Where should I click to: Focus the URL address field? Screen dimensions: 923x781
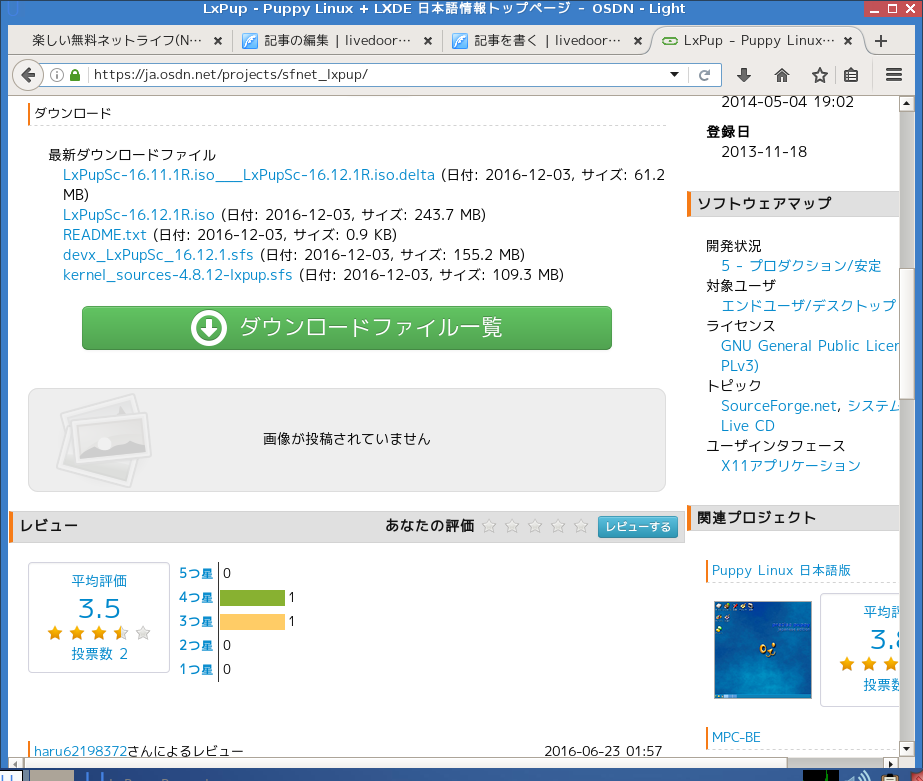(377, 75)
